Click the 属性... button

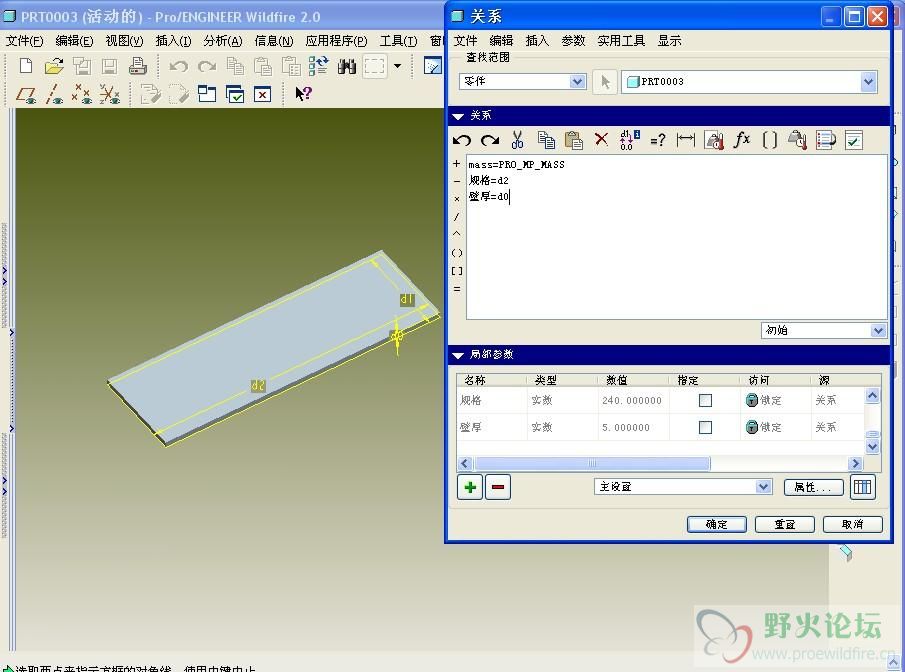813,487
